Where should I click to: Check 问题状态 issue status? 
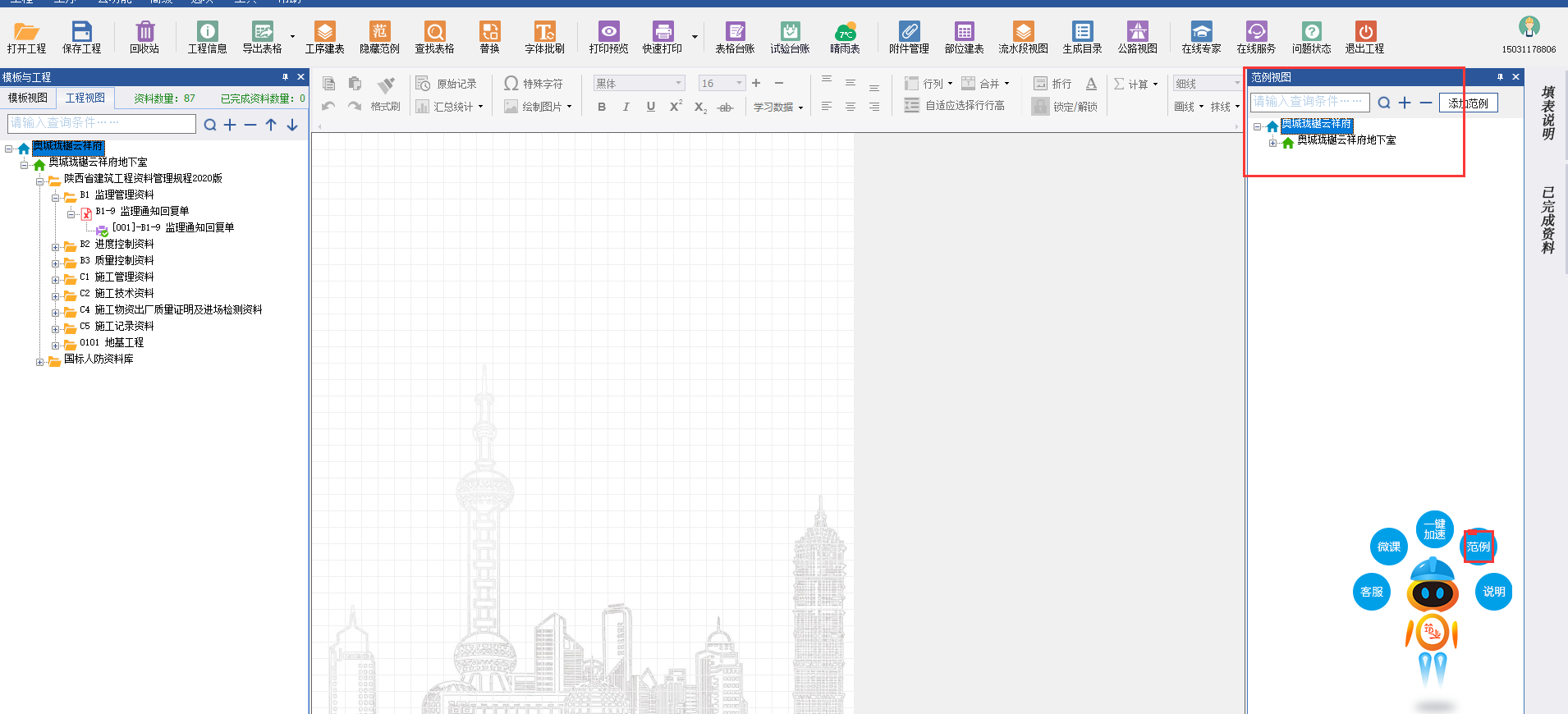pyautogui.click(x=1311, y=38)
